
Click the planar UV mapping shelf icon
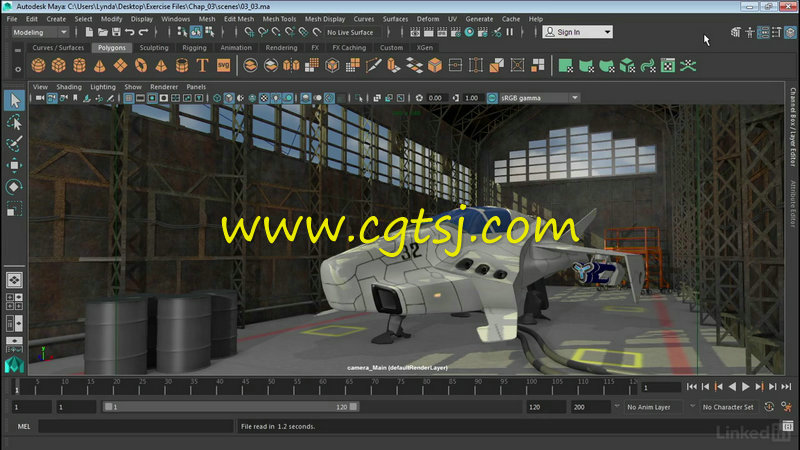pos(565,65)
